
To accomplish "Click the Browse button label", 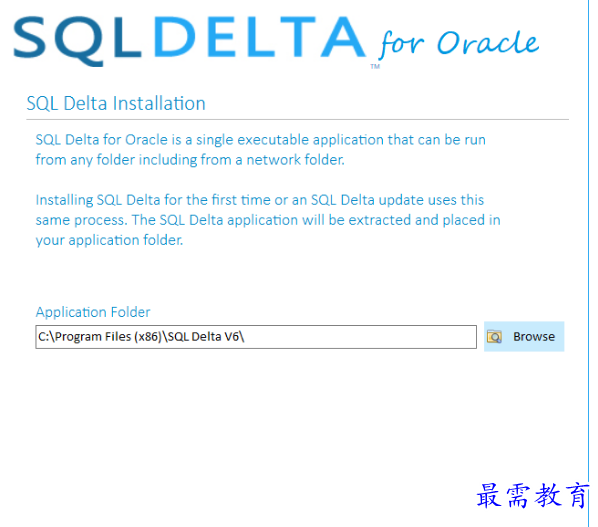I will [x=534, y=336].
